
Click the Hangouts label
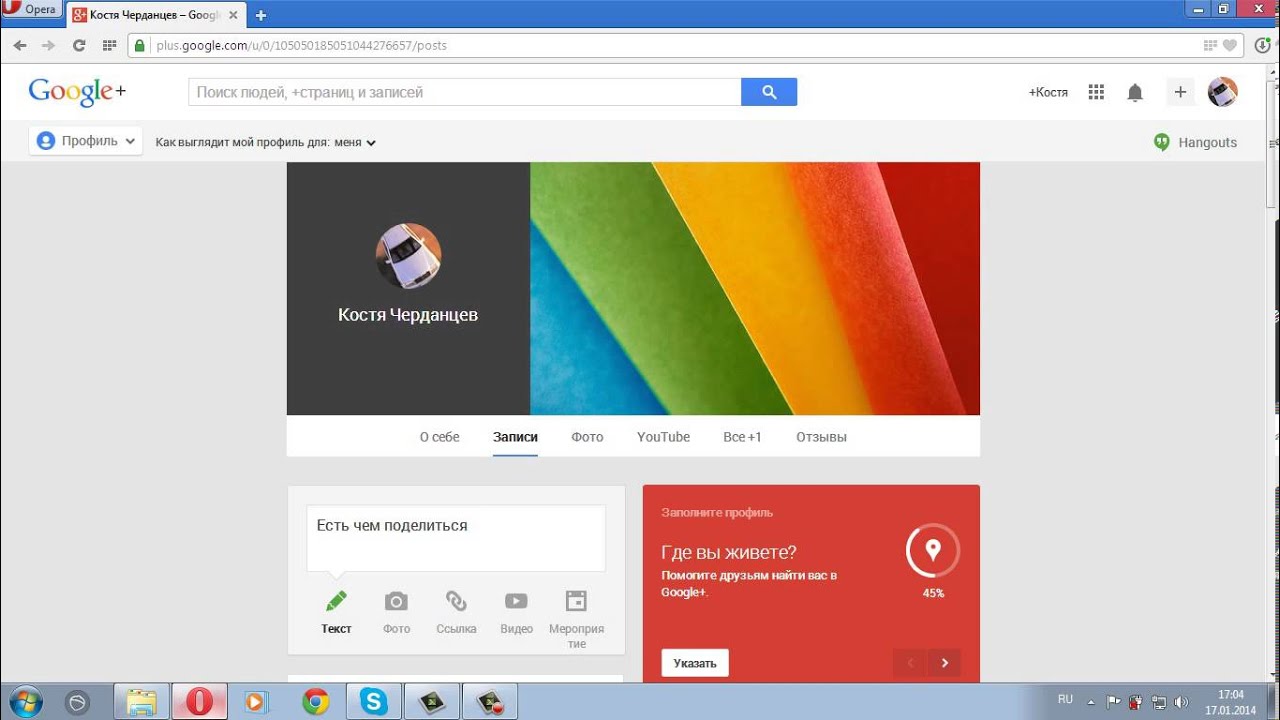click(1208, 142)
